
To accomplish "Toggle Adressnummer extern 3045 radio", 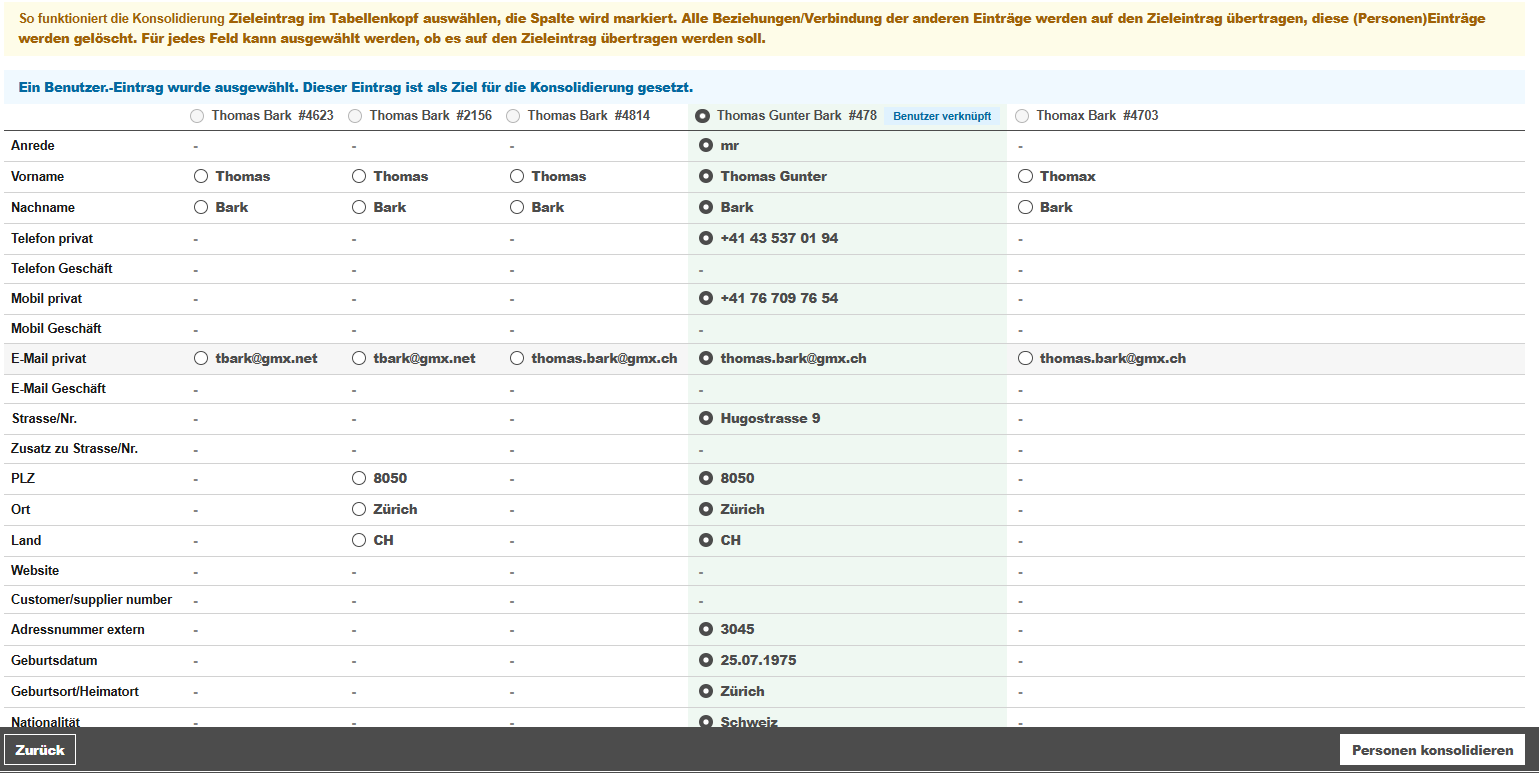I will coord(706,629).
